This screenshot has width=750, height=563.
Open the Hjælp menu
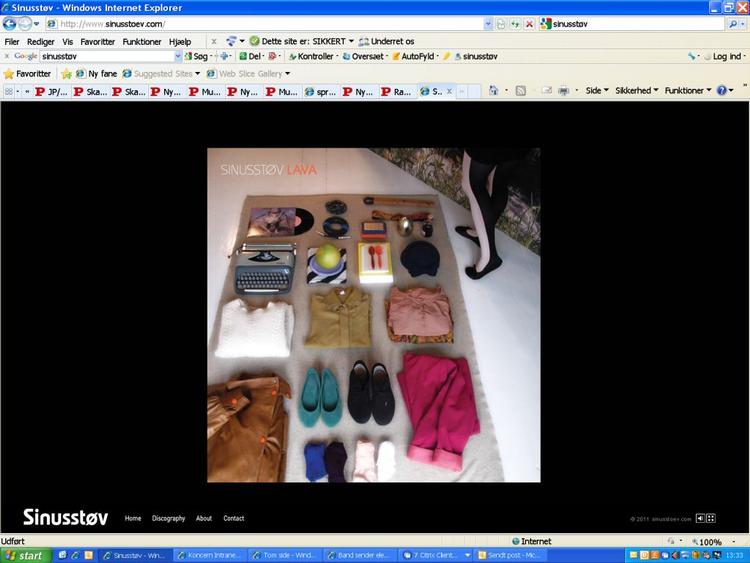point(180,42)
